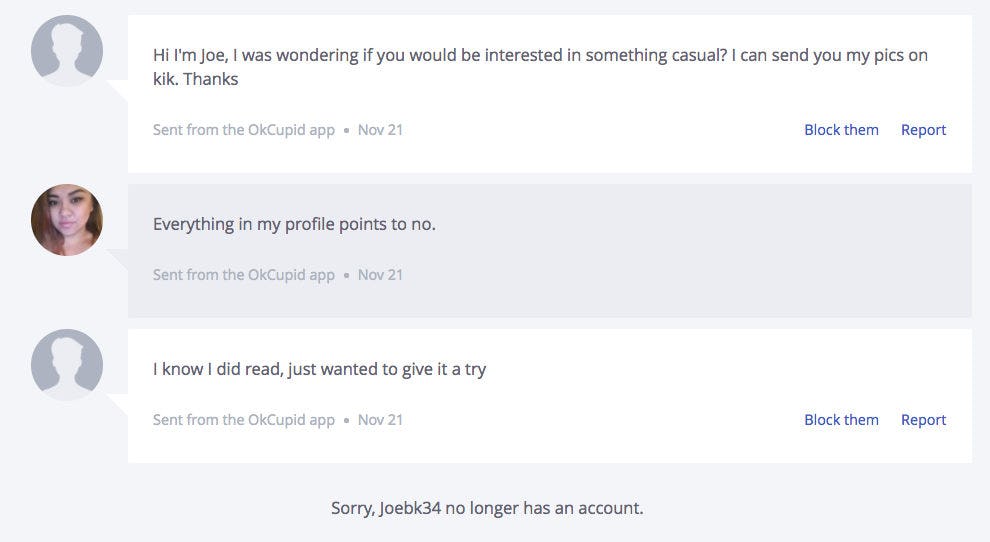This screenshot has height=542, width=990.
Task: Click the Nov 21 timestamp on the last message
Action: 380,420
